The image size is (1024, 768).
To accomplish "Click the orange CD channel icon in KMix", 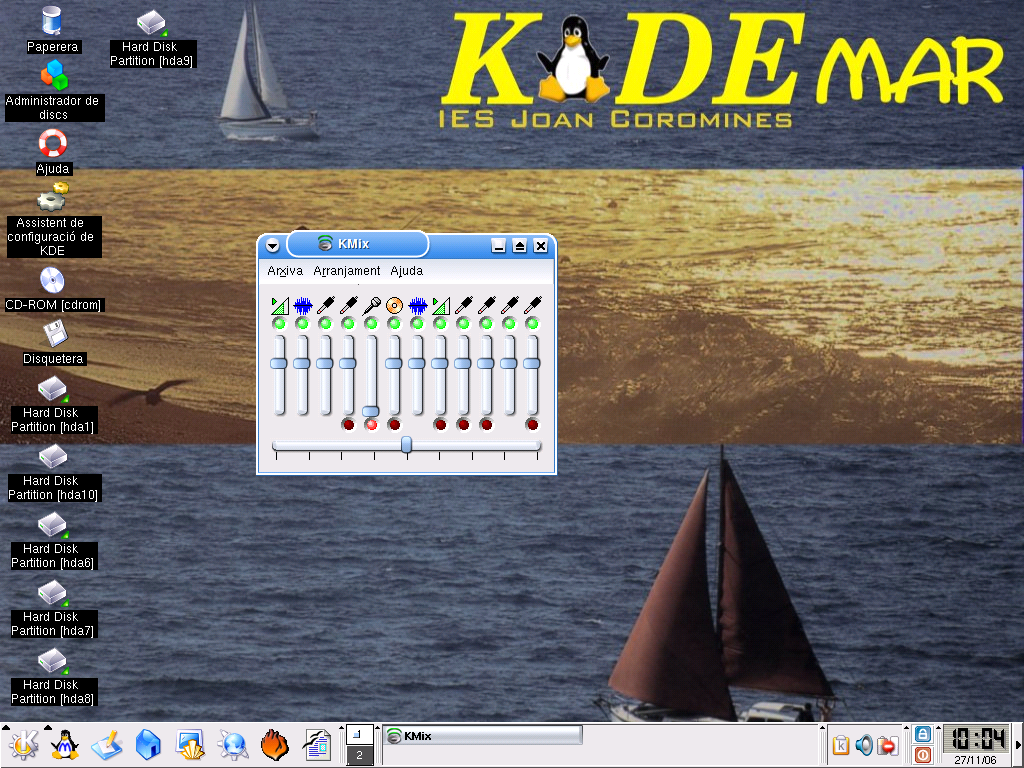I will [x=394, y=305].
